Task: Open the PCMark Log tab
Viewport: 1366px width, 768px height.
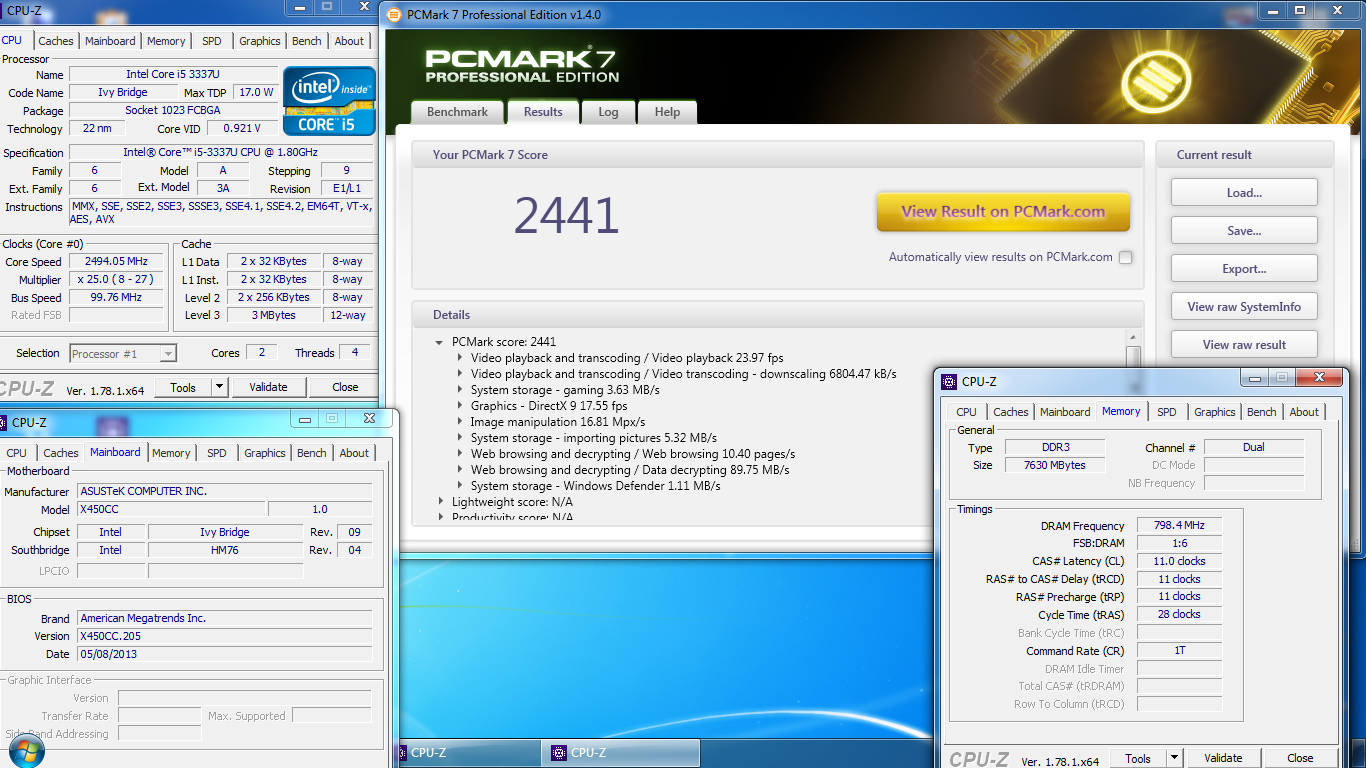Action: (608, 112)
